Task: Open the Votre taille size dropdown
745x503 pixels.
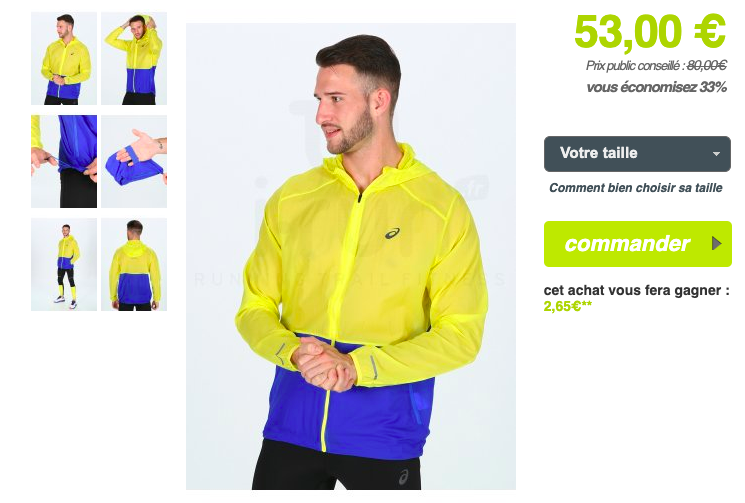Action: (x=637, y=154)
